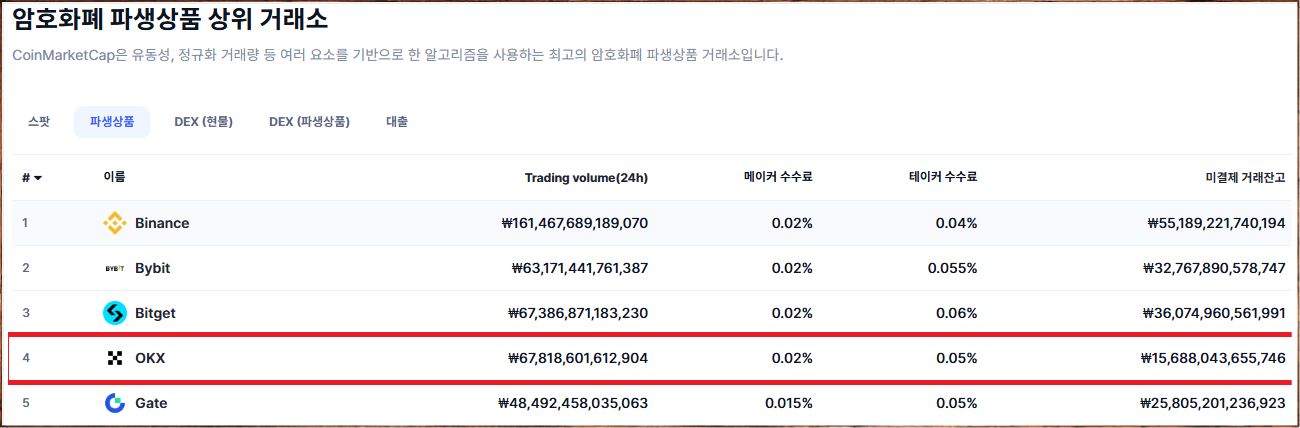Image resolution: width=1300 pixels, height=428 pixels.
Task: Sort by 메이커 수수료 column header
Action: coord(778,177)
